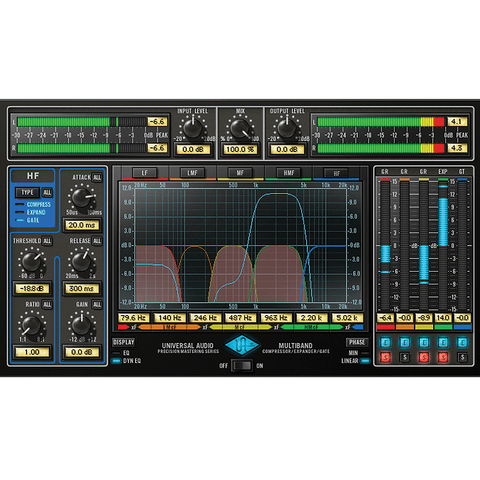Click the 487 Hz frequency field
The width and height of the screenshot is (480, 480).
point(240,318)
